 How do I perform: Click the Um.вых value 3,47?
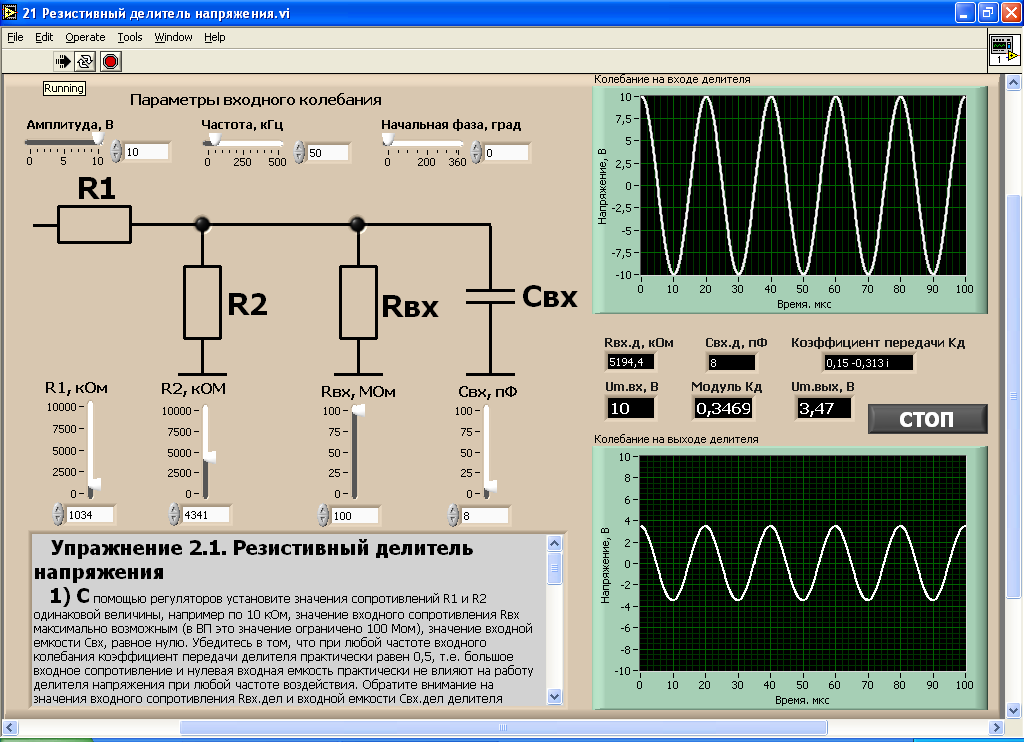point(824,408)
